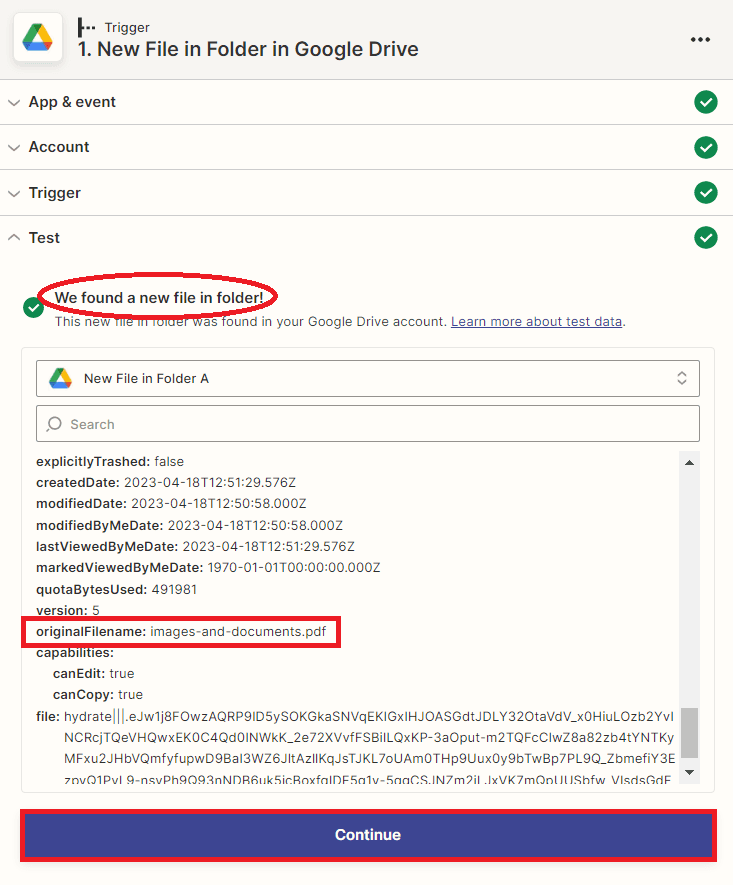The image size is (733, 885).
Task: Click the magnifier icon in search box
Action: (55, 424)
